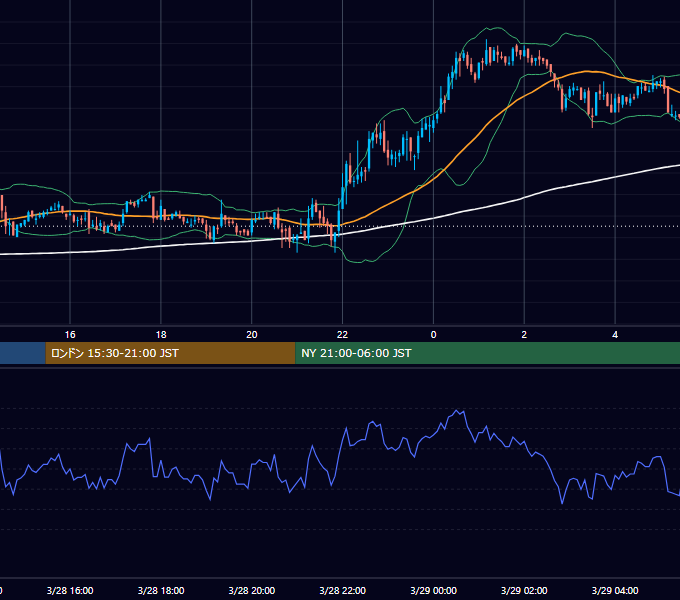This screenshot has height=600, width=680.
Task: Click time axis label 0
Action: point(433,335)
